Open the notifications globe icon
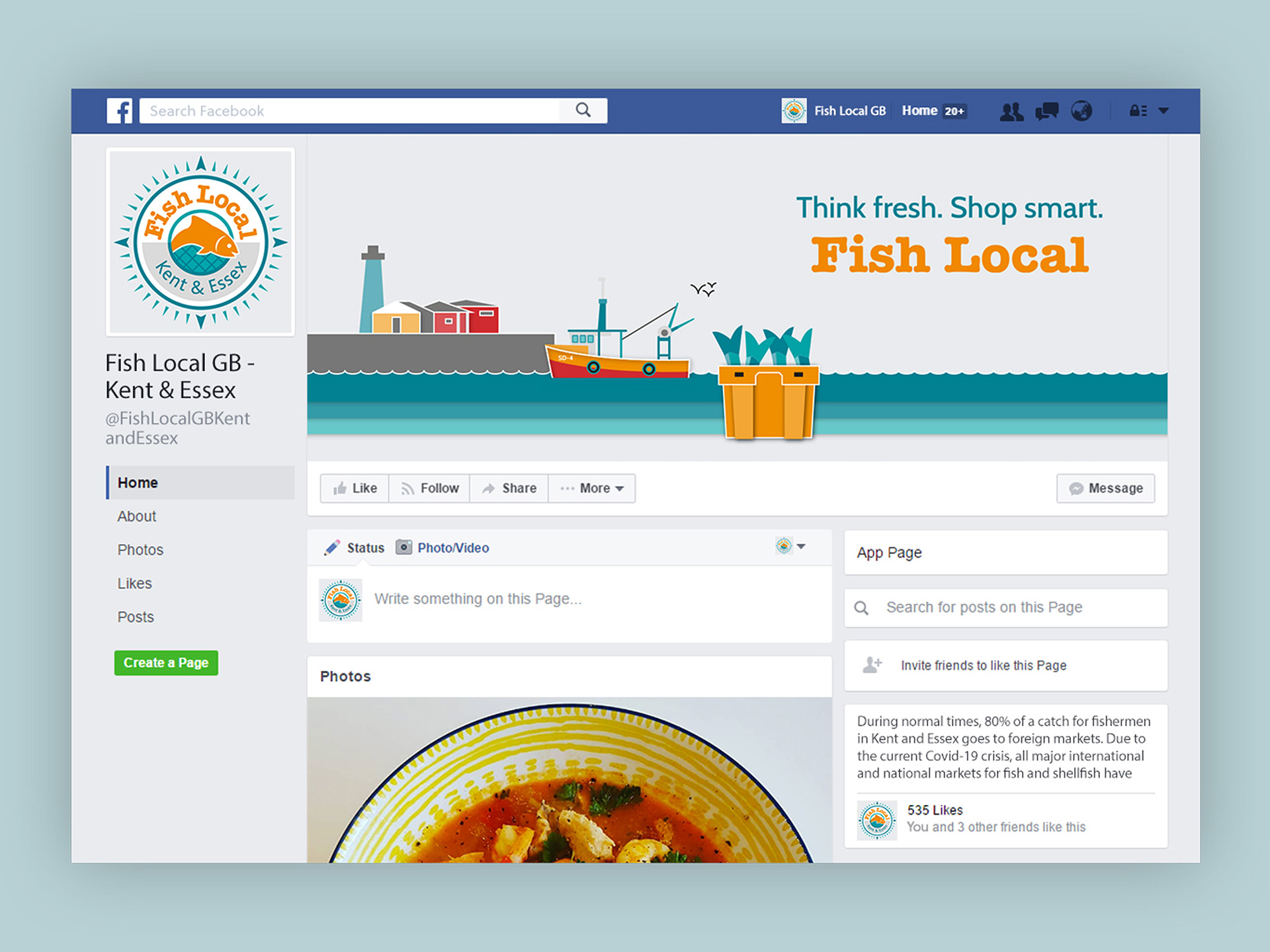Viewport: 1270px width, 952px height. tap(1081, 111)
